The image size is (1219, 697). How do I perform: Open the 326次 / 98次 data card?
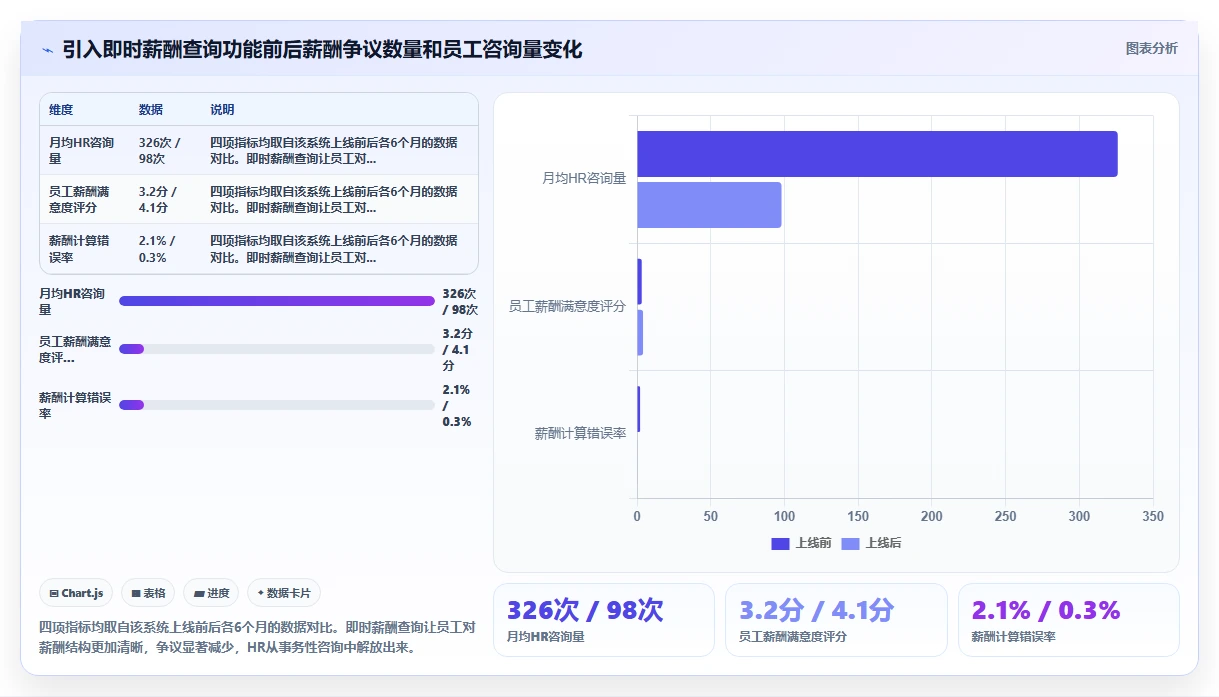click(x=604, y=620)
